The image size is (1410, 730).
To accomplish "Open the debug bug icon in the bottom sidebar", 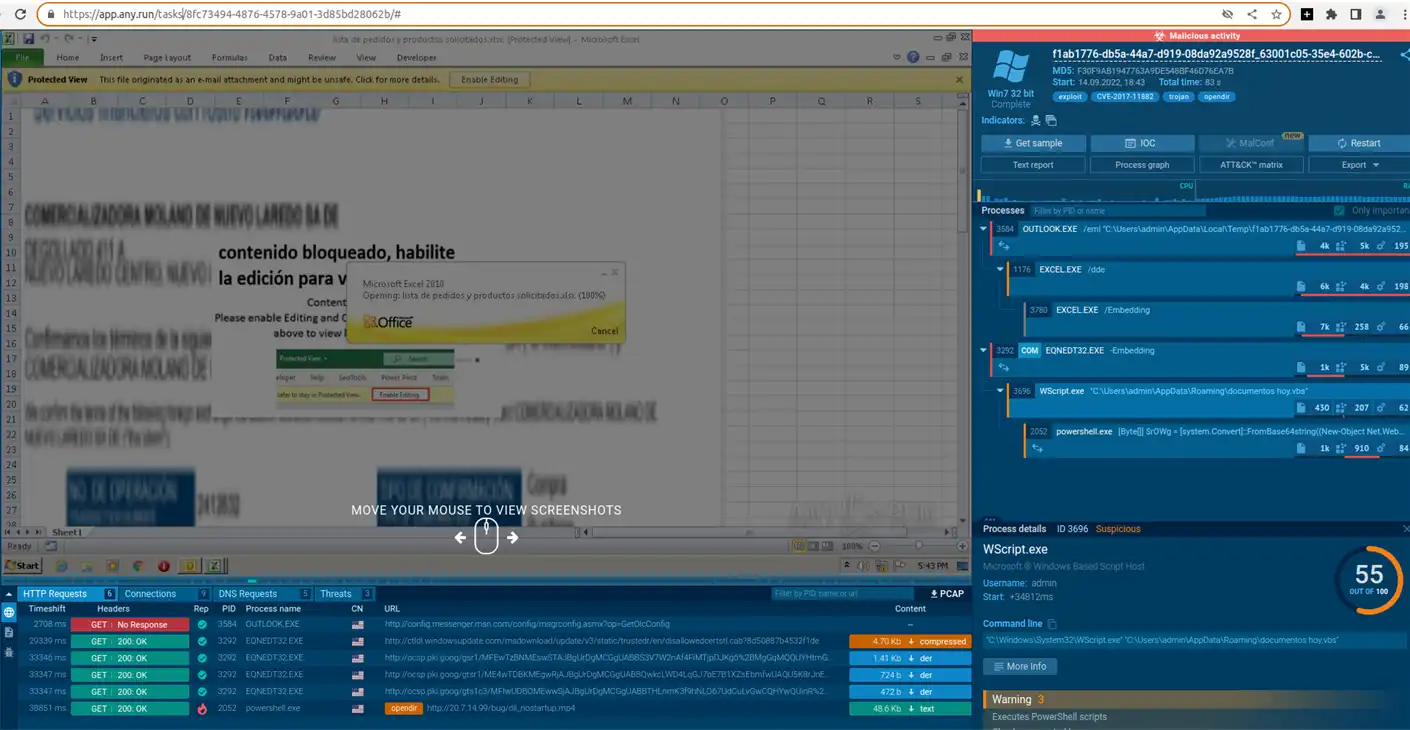I will [9, 652].
